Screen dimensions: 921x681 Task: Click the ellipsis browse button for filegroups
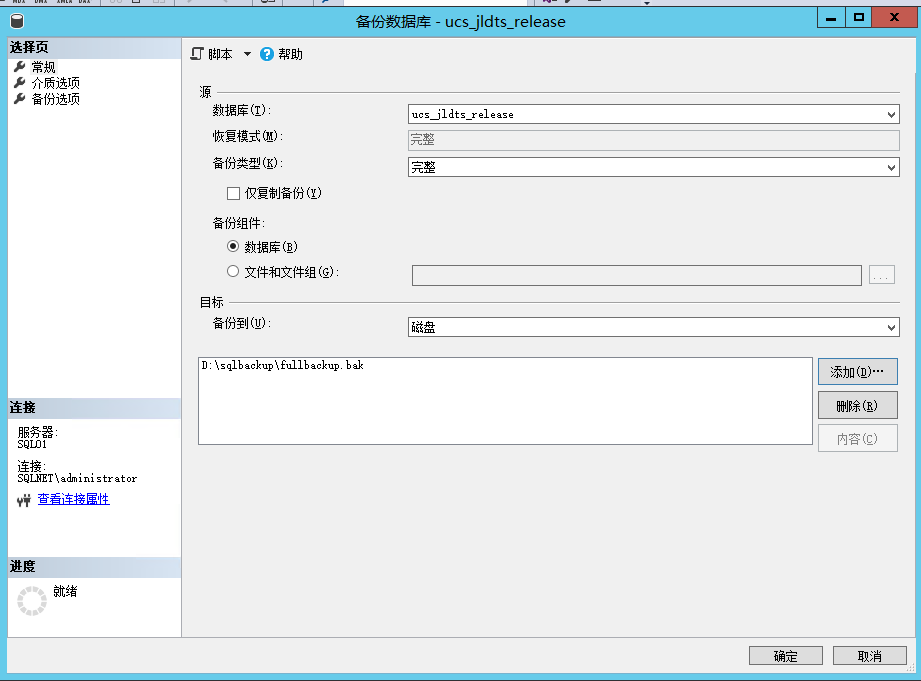click(882, 275)
